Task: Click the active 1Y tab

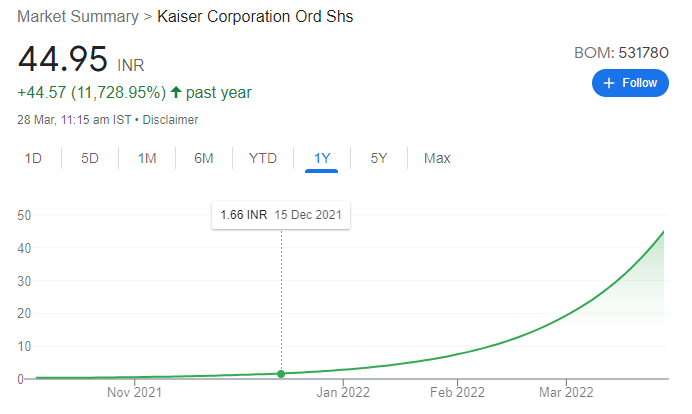Action: pyautogui.click(x=322, y=158)
